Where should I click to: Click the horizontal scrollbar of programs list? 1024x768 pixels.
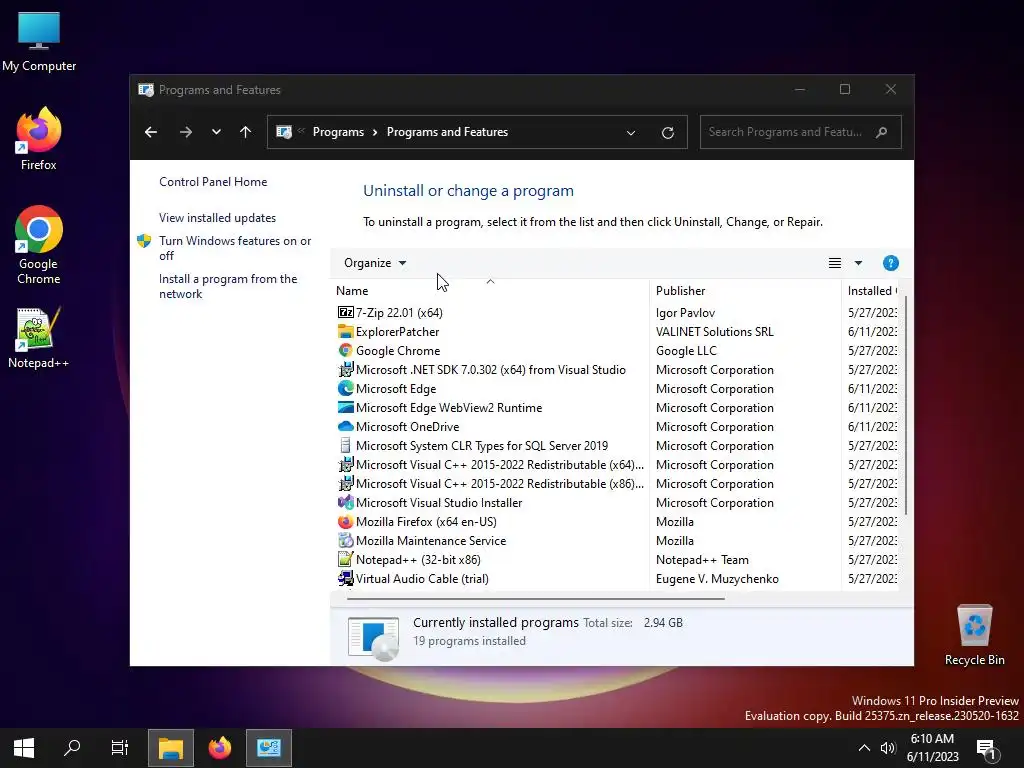536,598
